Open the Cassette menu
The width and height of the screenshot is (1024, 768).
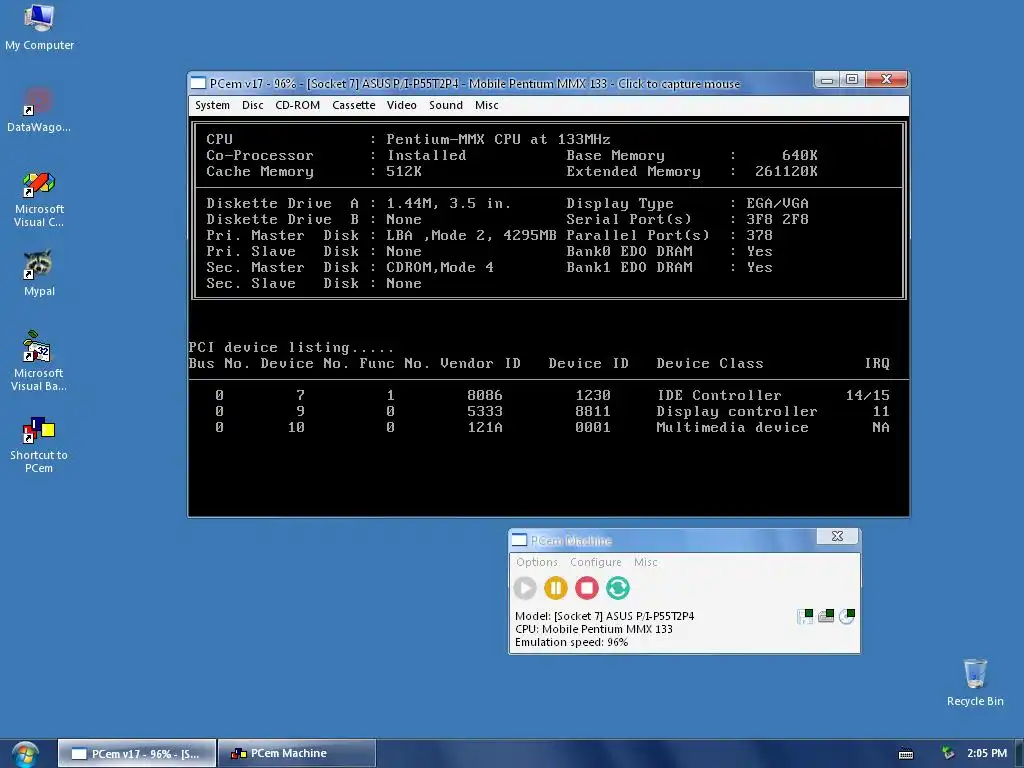click(x=353, y=105)
